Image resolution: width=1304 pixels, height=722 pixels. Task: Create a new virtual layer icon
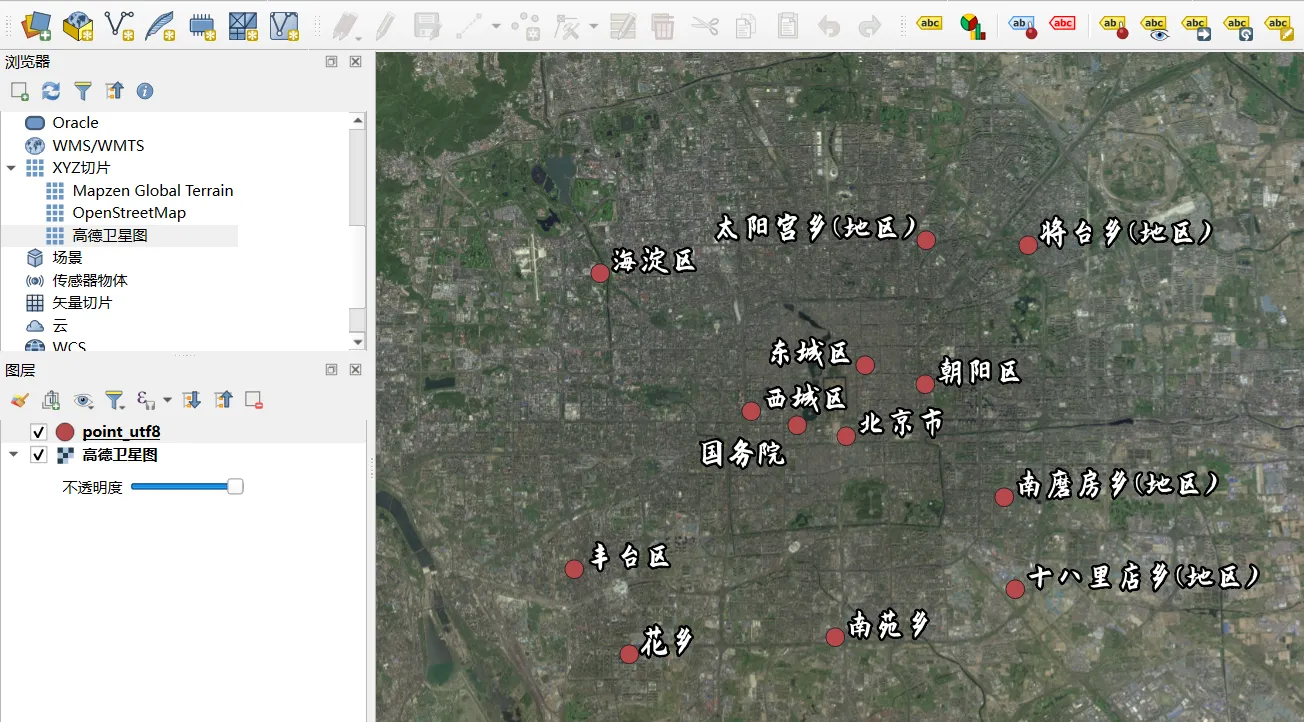point(285,25)
